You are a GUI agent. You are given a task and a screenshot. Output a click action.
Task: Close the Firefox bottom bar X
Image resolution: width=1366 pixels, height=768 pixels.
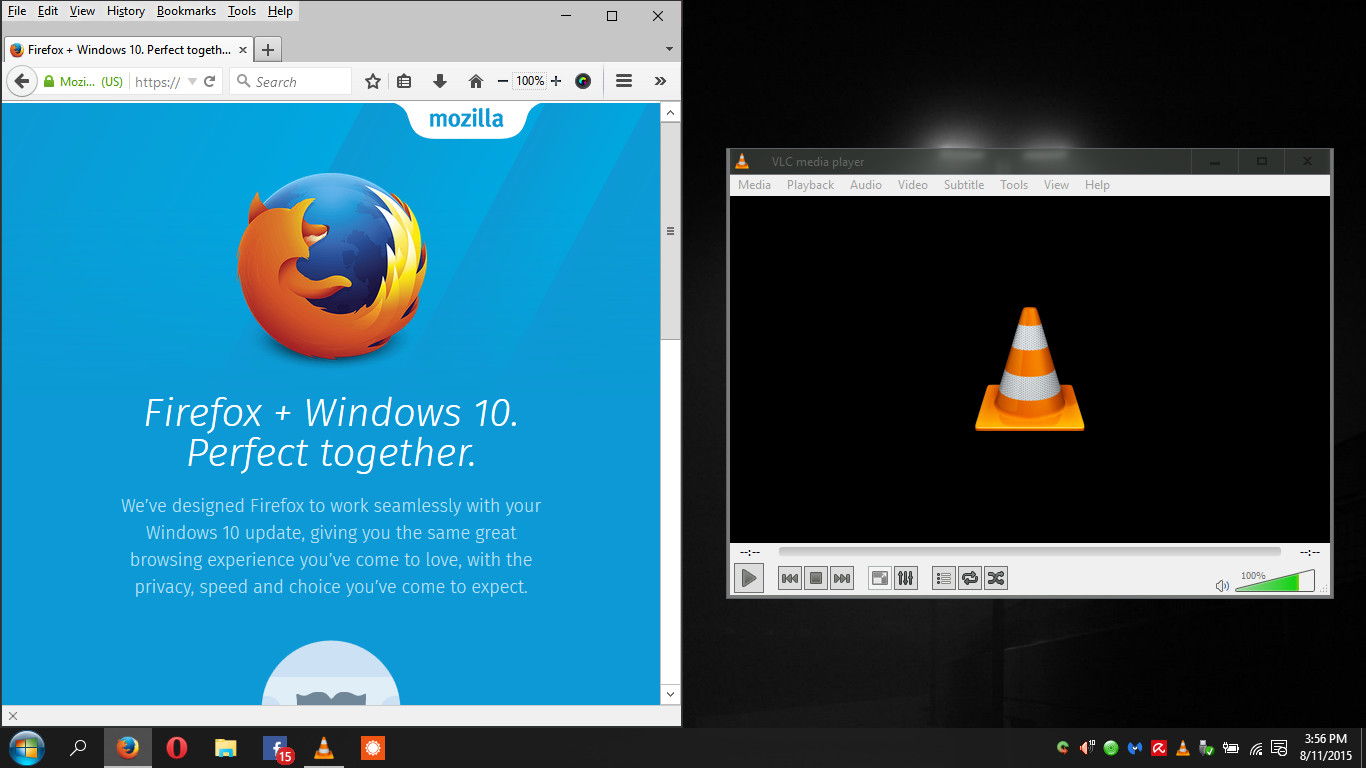[x=12, y=716]
